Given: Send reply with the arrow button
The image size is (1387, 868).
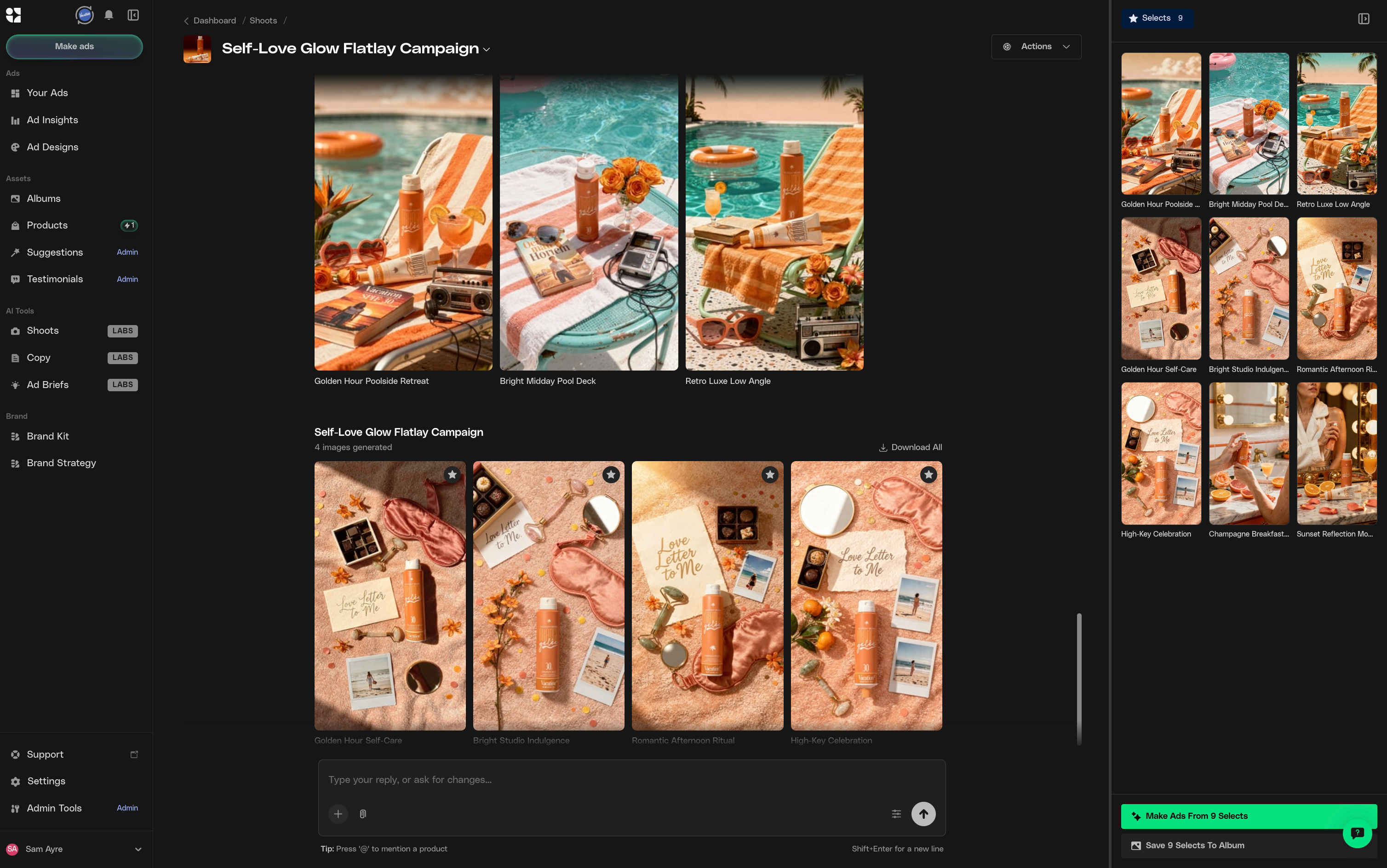Looking at the screenshot, I should [923, 813].
